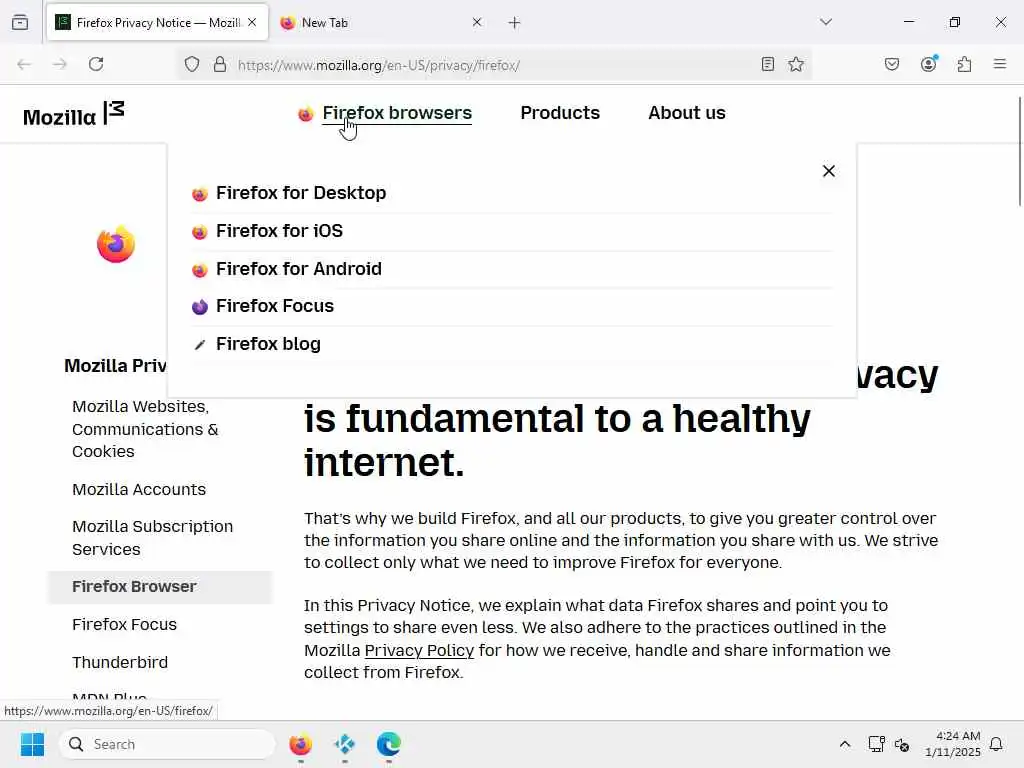This screenshot has width=1024, height=768.
Task: Open Microsoft Edge from taskbar
Action: [389, 744]
